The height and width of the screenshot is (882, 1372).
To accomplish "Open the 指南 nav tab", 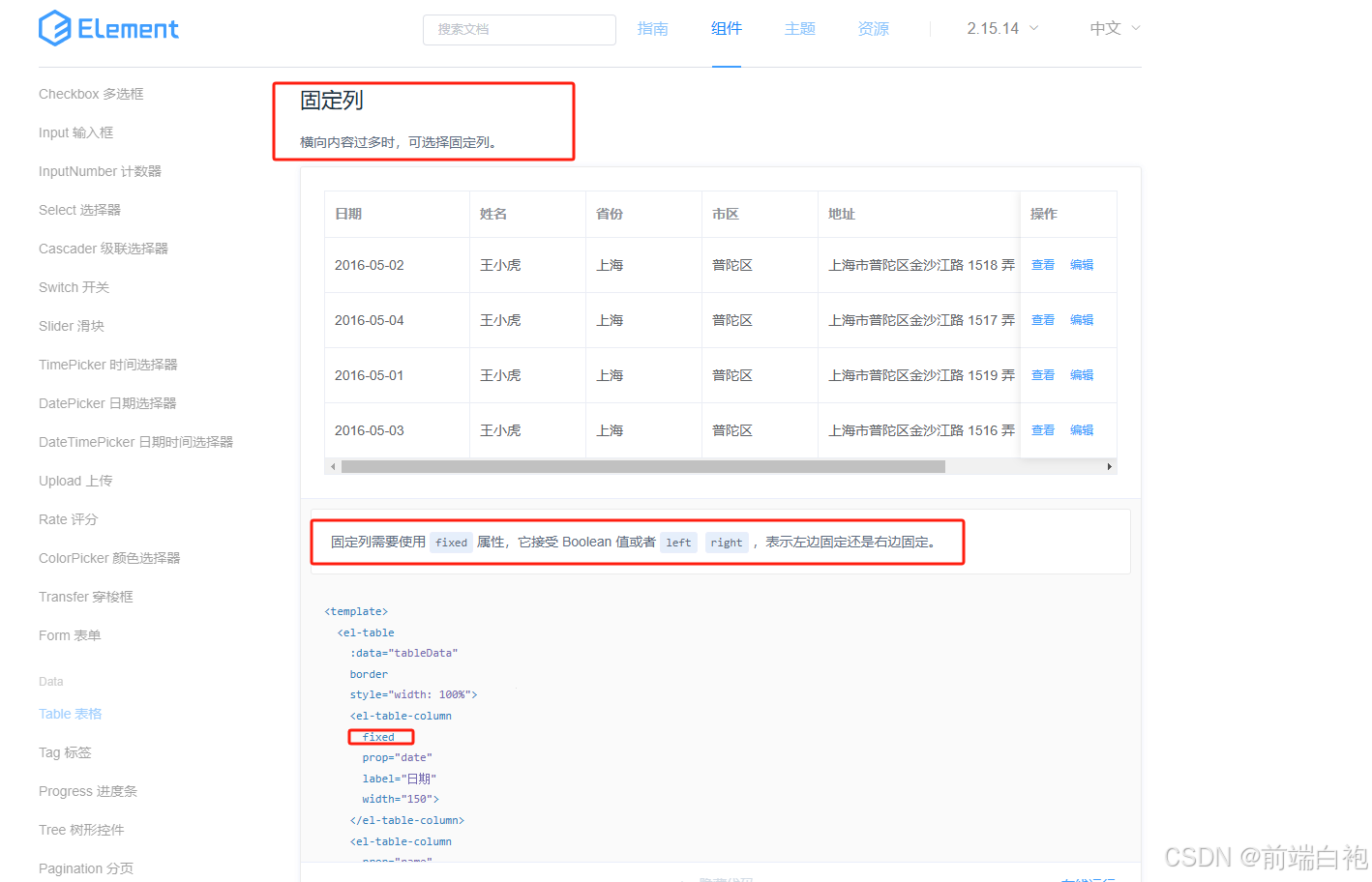I will pyautogui.click(x=653, y=29).
